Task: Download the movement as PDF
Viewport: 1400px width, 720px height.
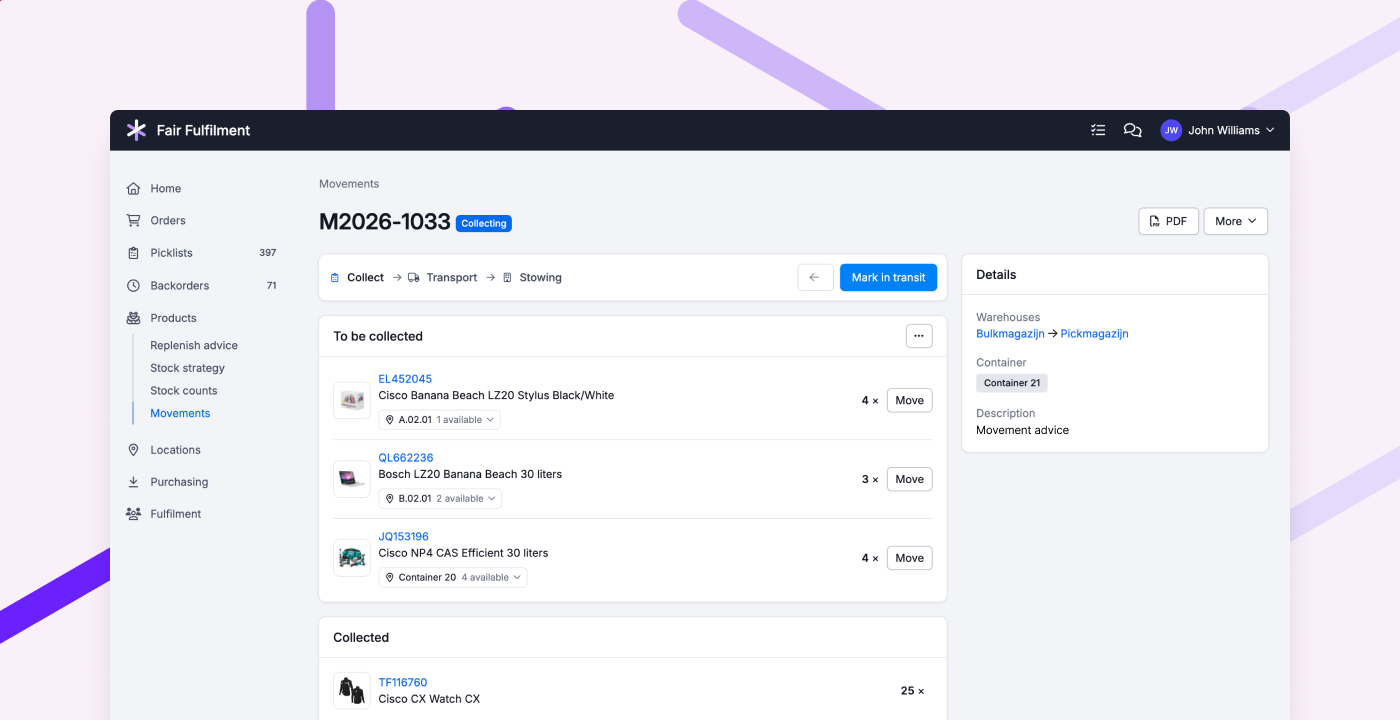Action: [1168, 221]
